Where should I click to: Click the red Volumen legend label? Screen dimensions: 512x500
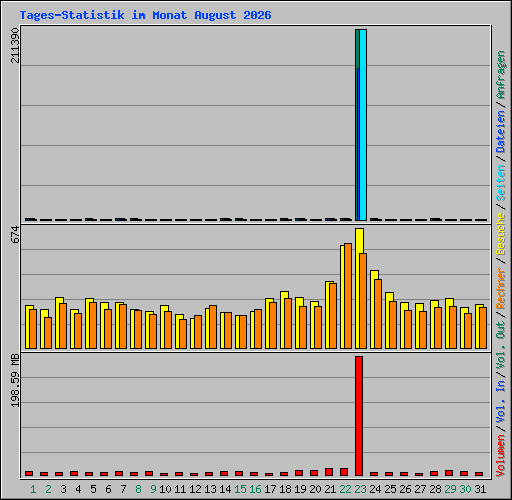point(501,456)
